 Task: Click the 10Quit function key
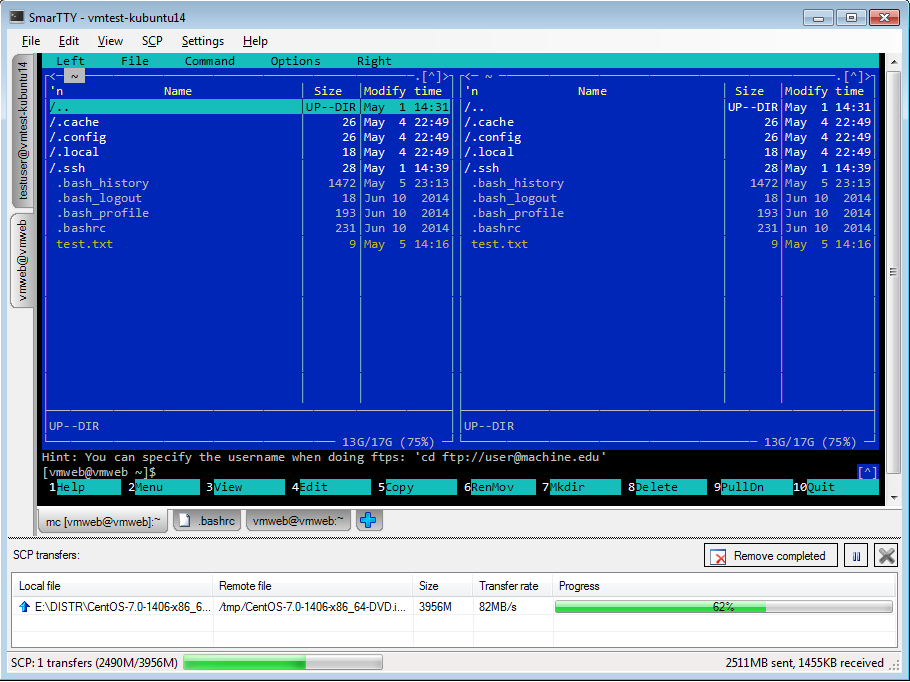pyautogui.click(x=835, y=488)
